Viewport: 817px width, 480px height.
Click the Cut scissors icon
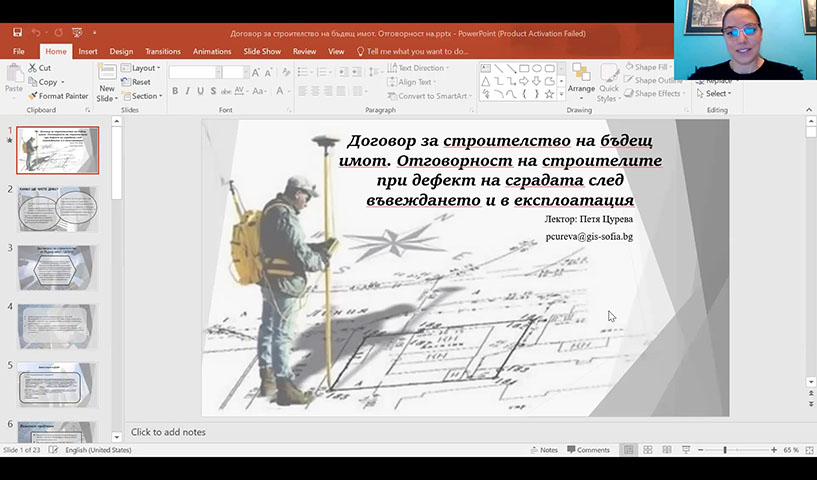[x=32, y=68]
